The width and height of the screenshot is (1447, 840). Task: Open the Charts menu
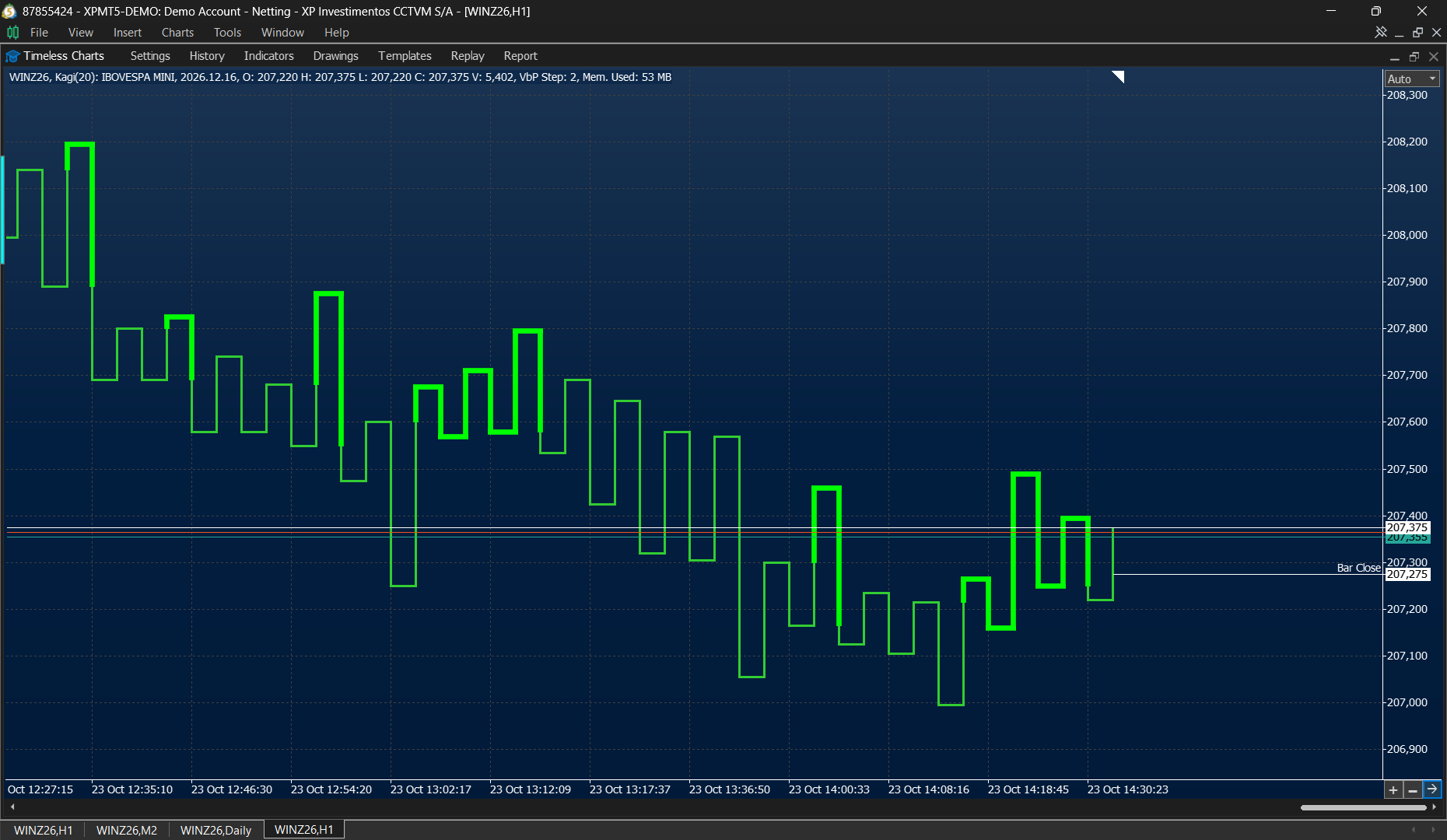click(x=177, y=32)
